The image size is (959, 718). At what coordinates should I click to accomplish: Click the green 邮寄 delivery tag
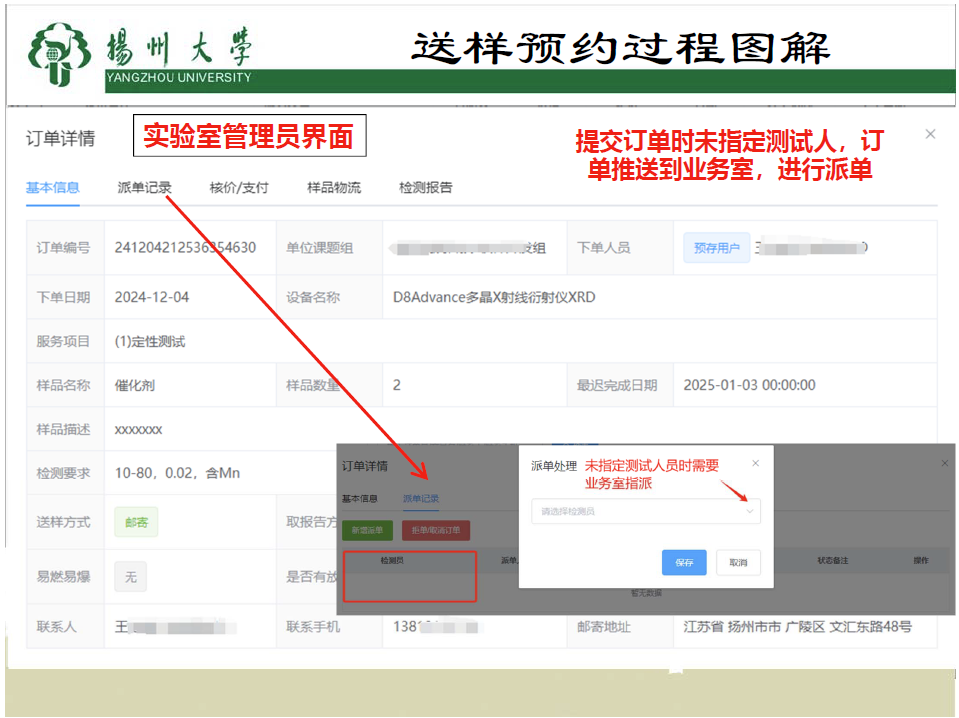coord(136,521)
